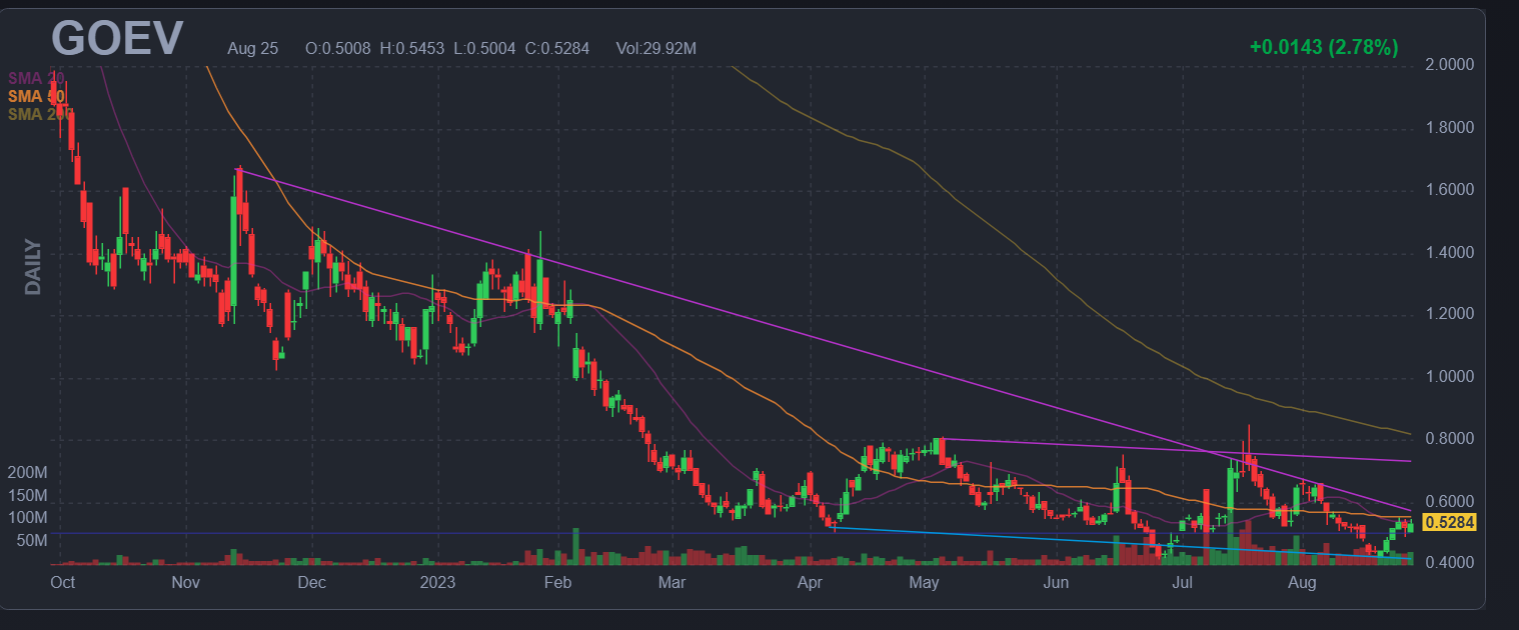The image size is (1519, 630).
Task: Click the Oct date axis label
Action: pyautogui.click(x=62, y=582)
